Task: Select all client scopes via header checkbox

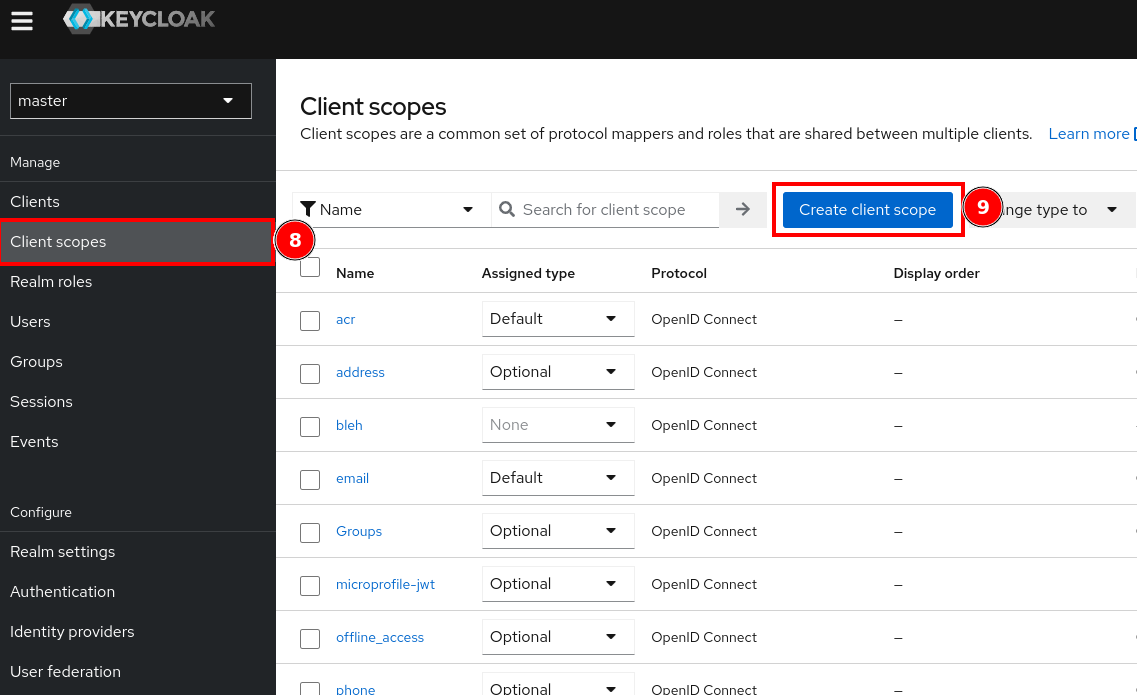Action: click(x=309, y=267)
